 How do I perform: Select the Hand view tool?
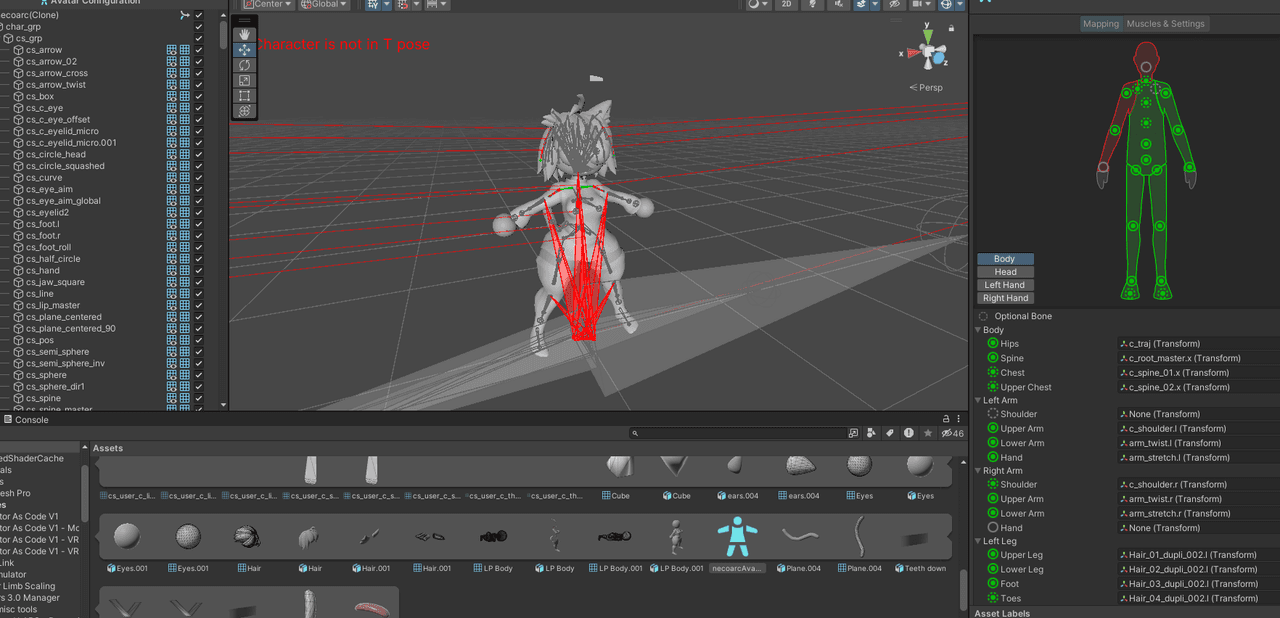pyautogui.click(x=245, y=34)
